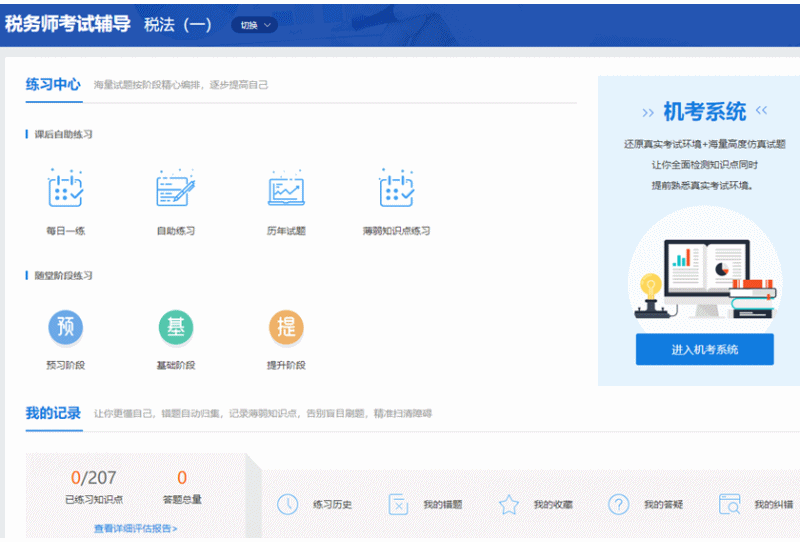Switch to the 练习中心 tab
The height and width of the screenshot is (542, 800).
53,85
